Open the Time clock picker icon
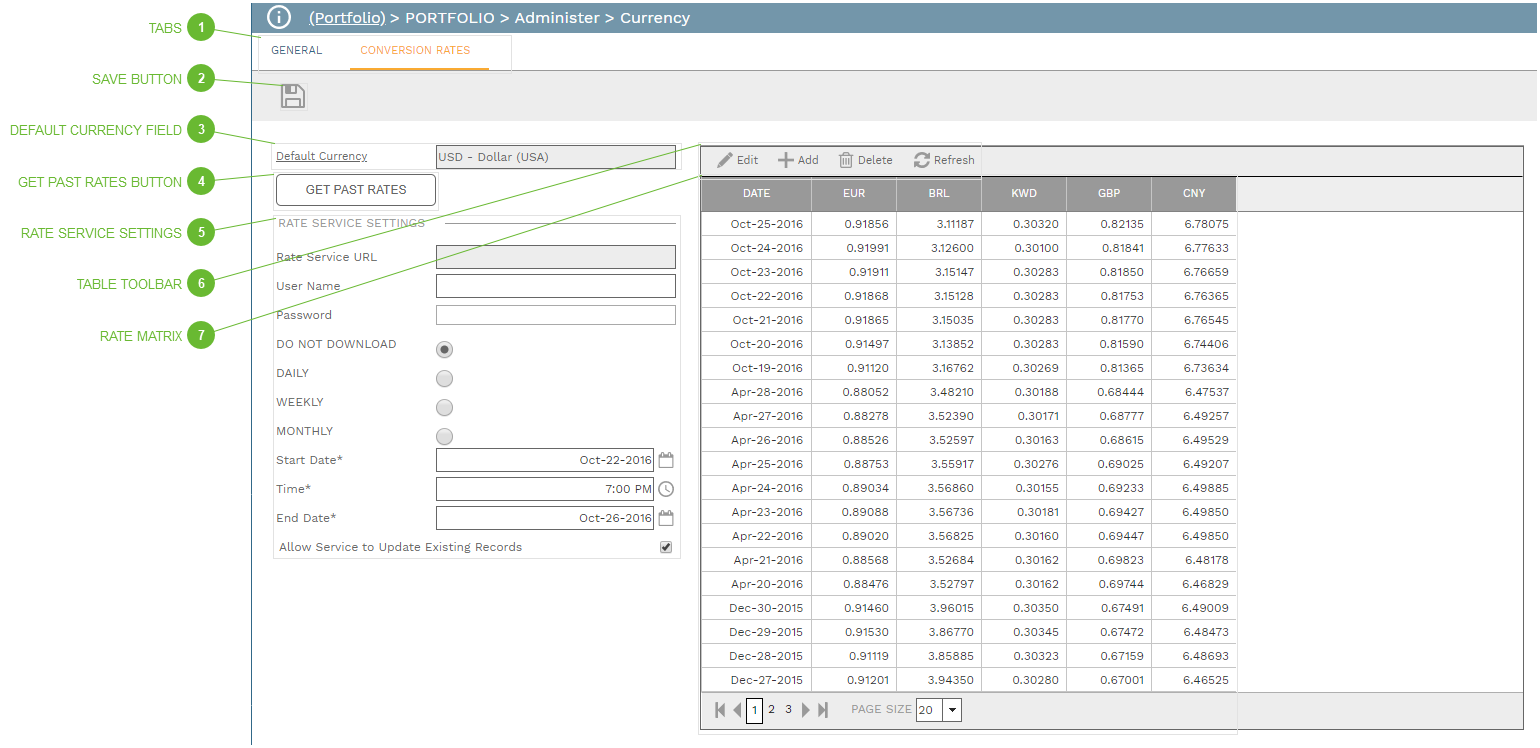 pyautogui.click(x=667, y=490)
